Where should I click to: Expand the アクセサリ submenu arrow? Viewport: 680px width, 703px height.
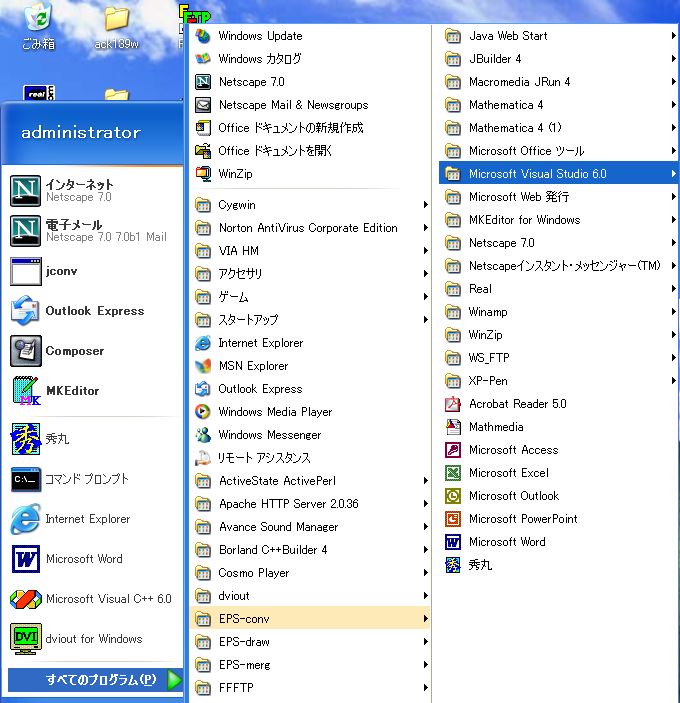tap(425, 273)
